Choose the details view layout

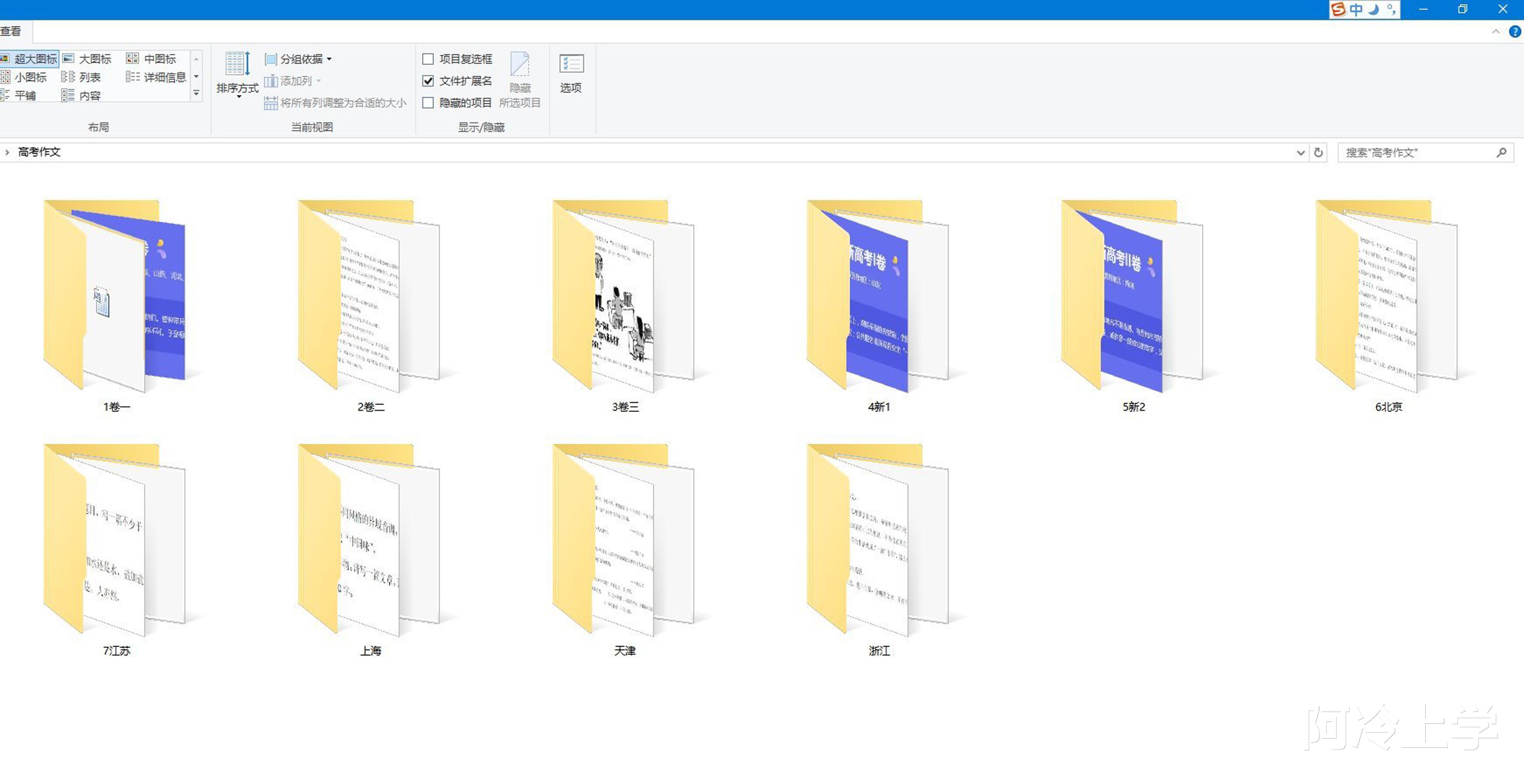[157, 77]
